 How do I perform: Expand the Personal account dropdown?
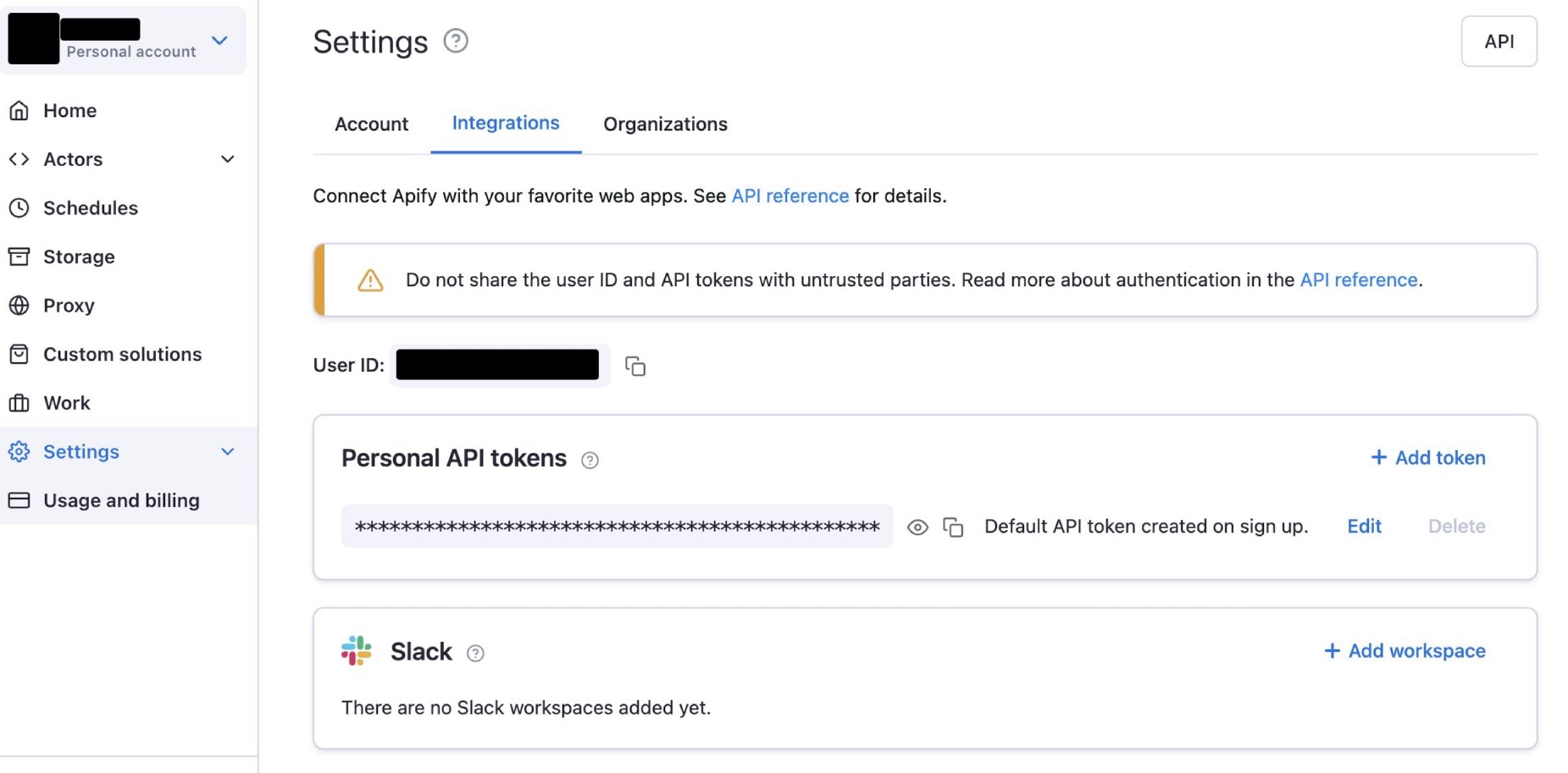219,40
